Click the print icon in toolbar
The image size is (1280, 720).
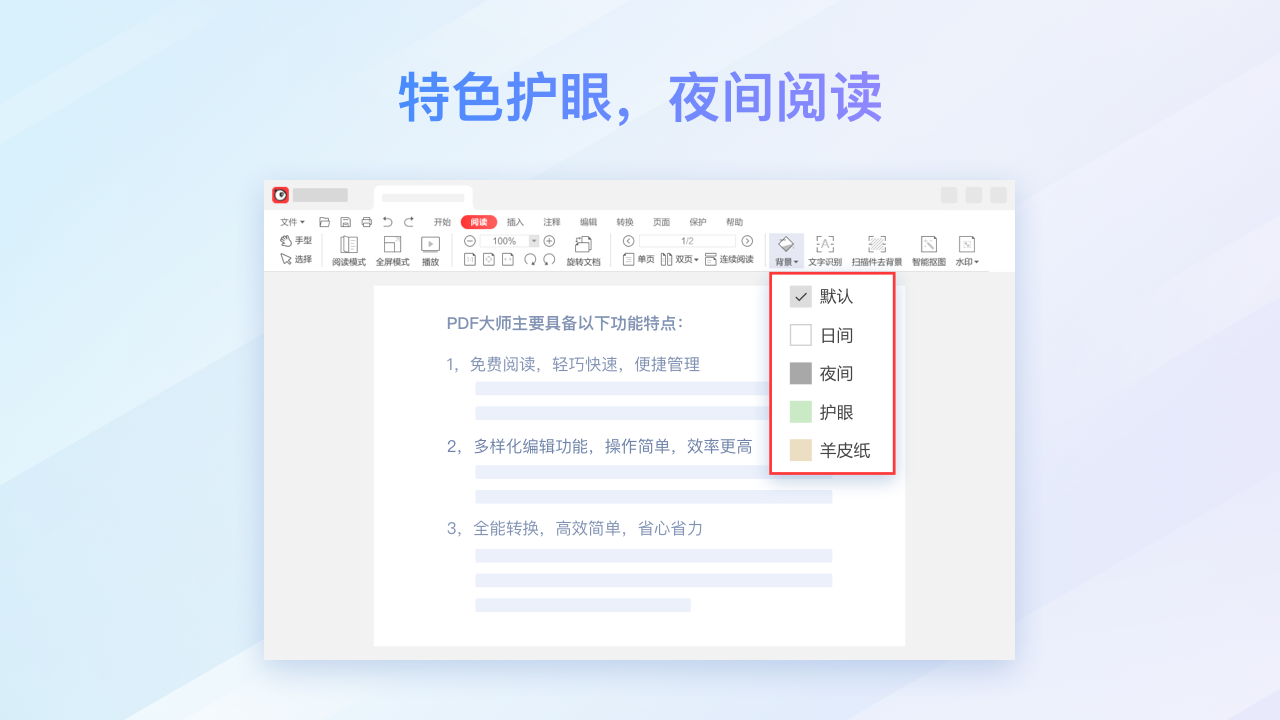click(366, 222)
